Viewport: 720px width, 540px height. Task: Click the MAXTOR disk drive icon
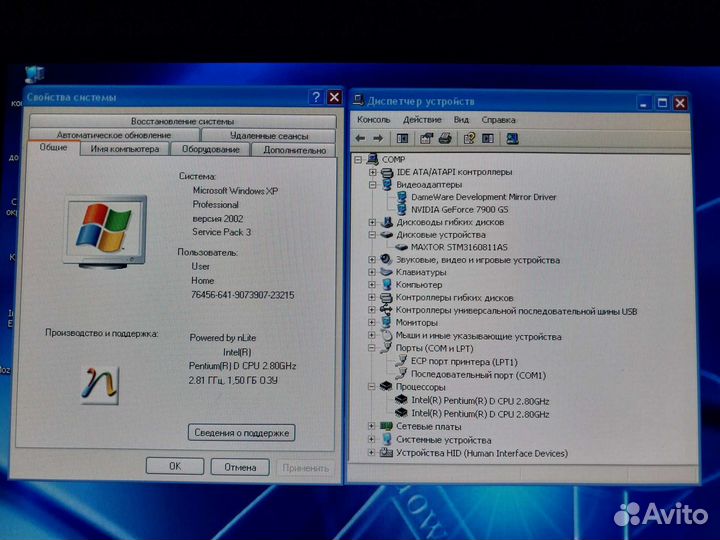click(401, 247)
